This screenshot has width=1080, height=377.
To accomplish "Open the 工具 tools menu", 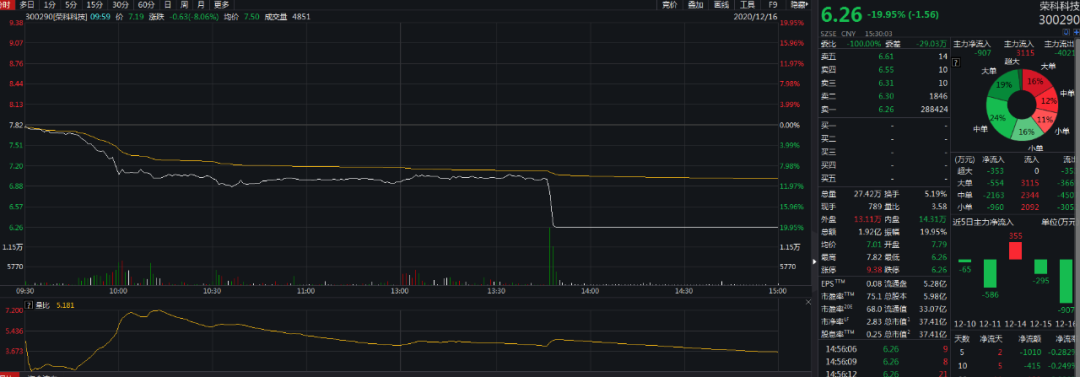I will coord(747,4).
